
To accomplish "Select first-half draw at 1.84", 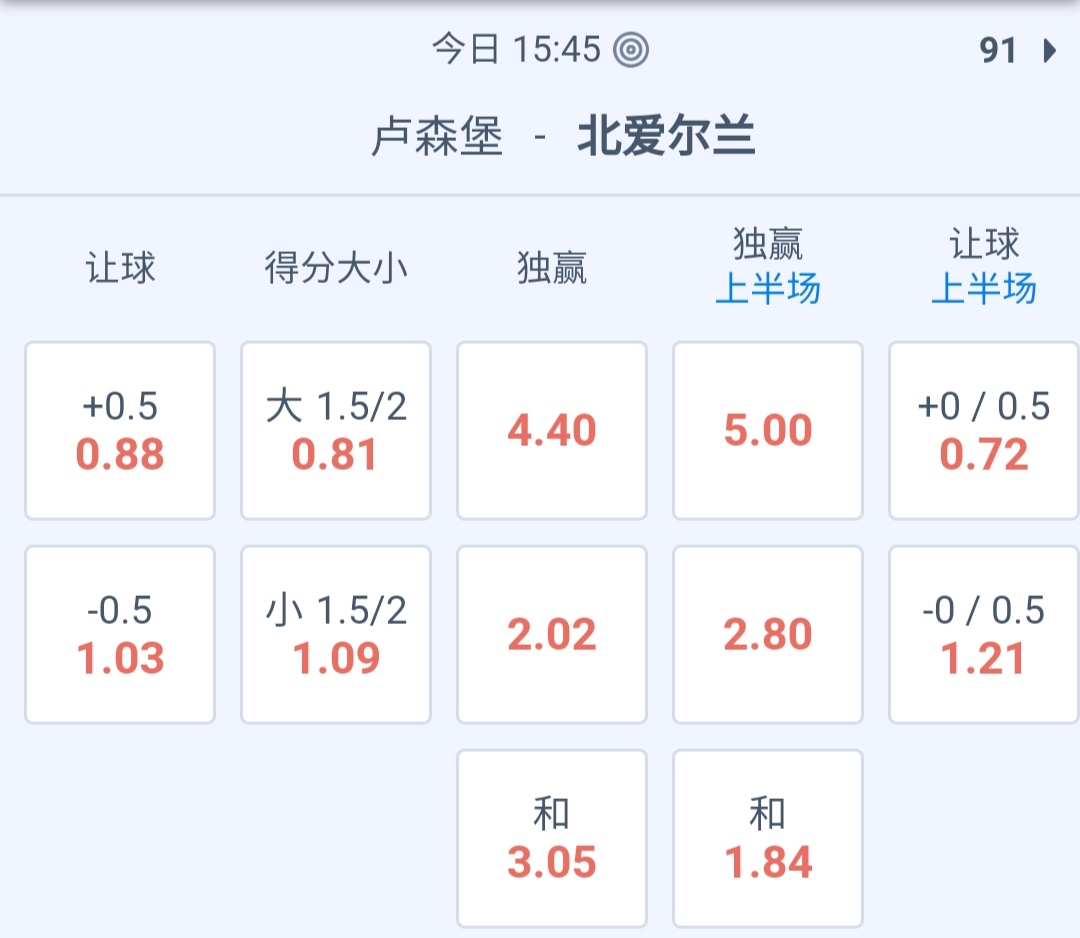I will tap(768, 839).
